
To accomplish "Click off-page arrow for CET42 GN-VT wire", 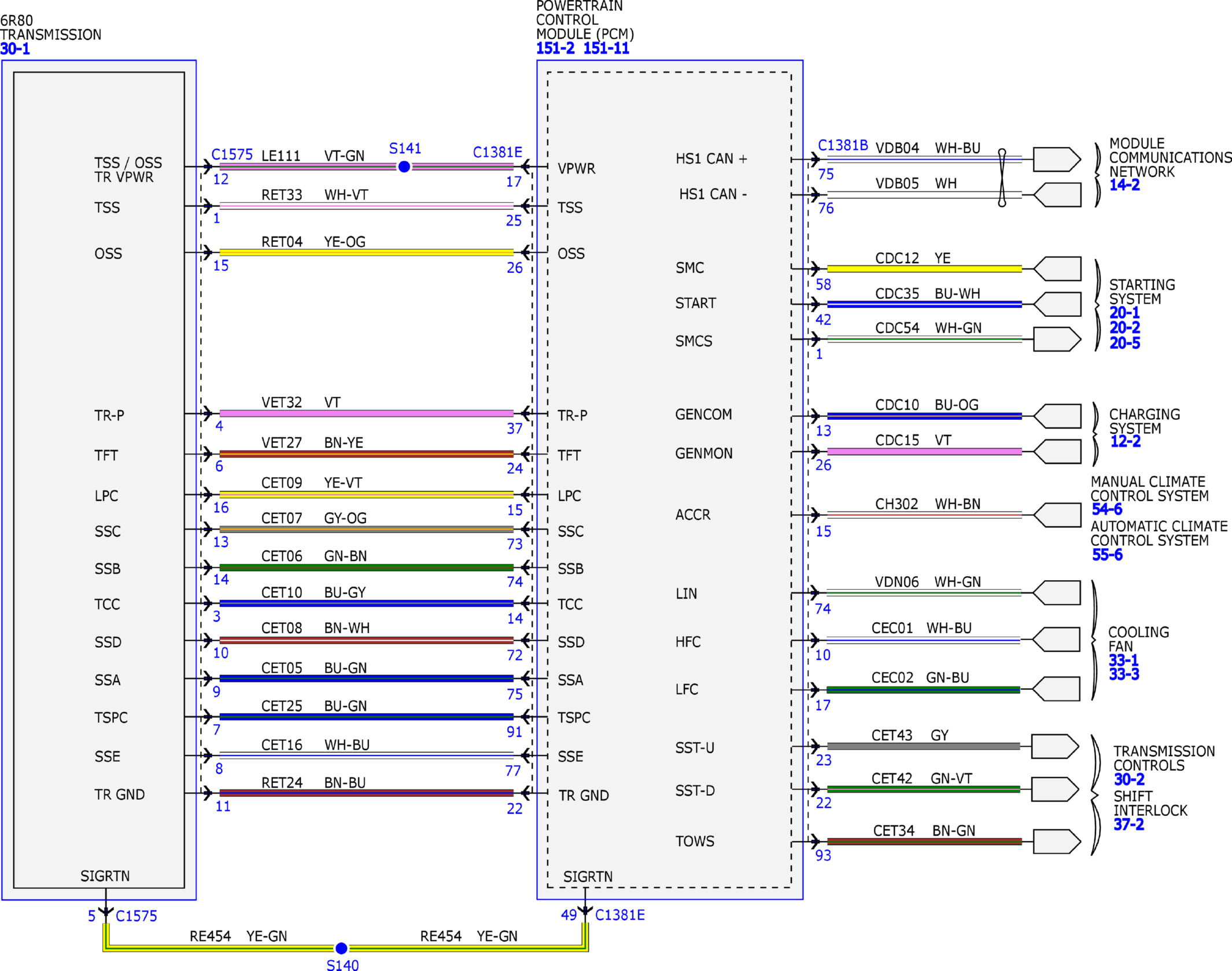I will tap(1055, 789).
